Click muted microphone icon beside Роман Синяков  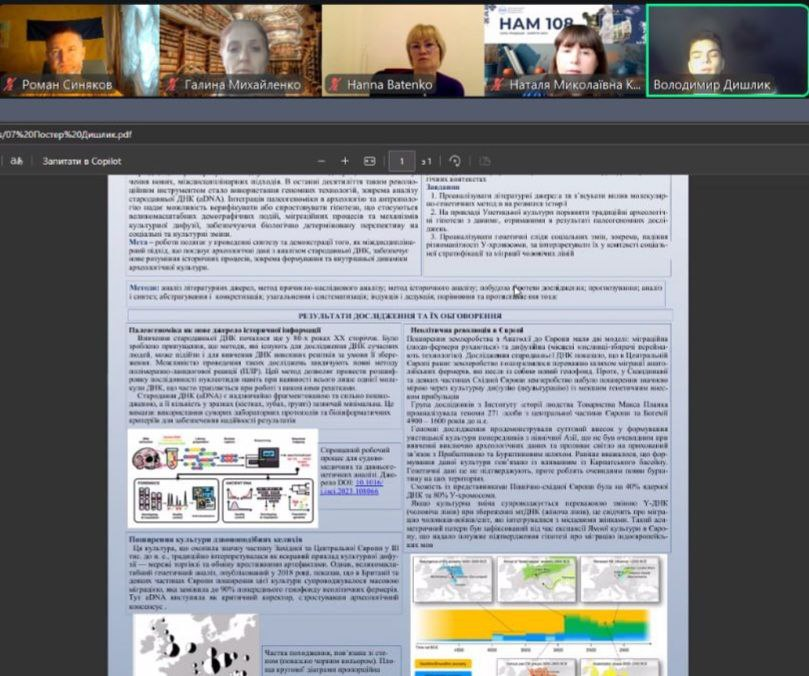pos(11,85)
